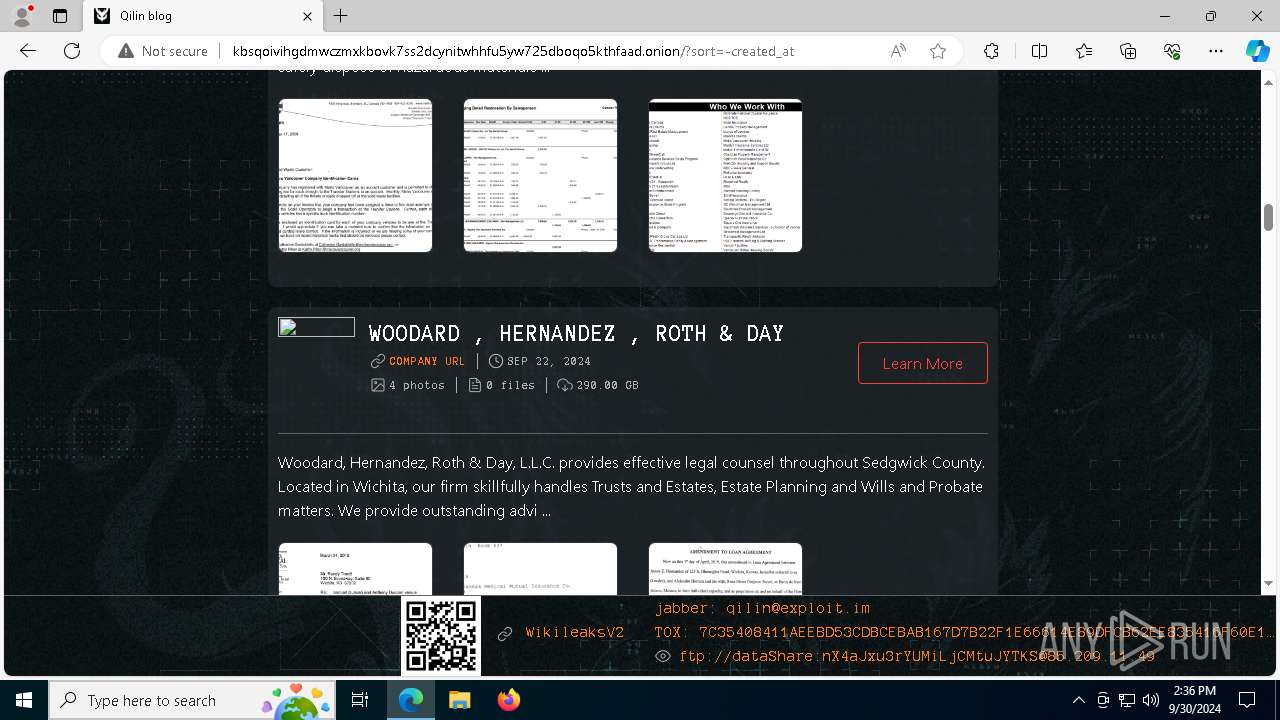This screenshot has height=720, width=1280.
Task: Open the WOODARD, HERNANDEZ, ROTH & DAY title
Action: tap(576, 334)
